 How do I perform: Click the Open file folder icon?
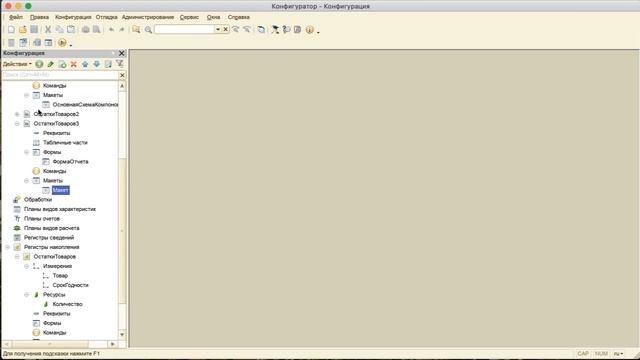coord(23,29)
